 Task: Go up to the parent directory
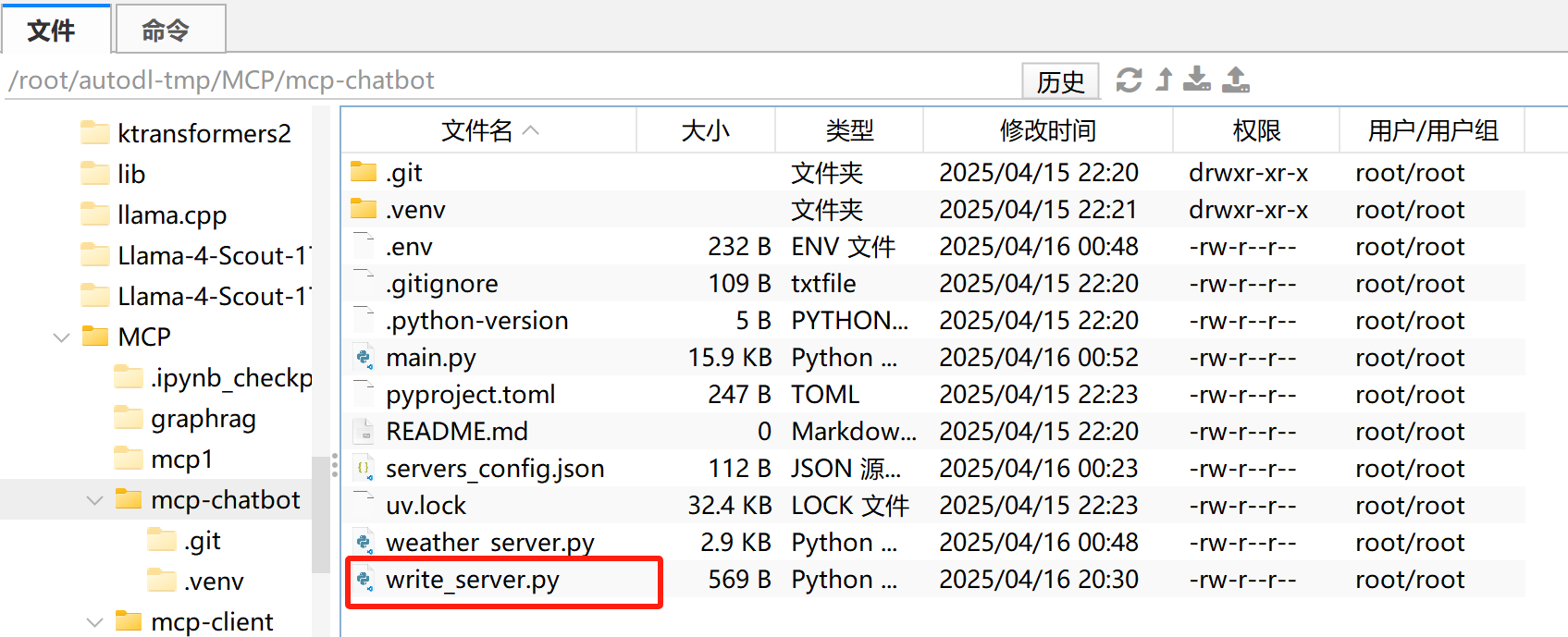pyautogui.click(x=1165, y=80)
